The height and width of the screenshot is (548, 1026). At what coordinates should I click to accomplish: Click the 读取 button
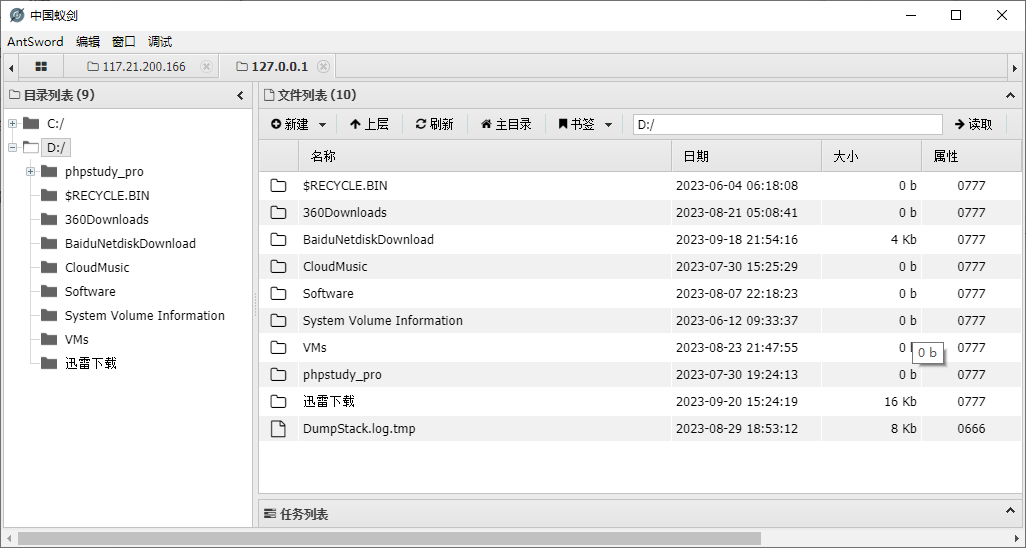point(974,124)
